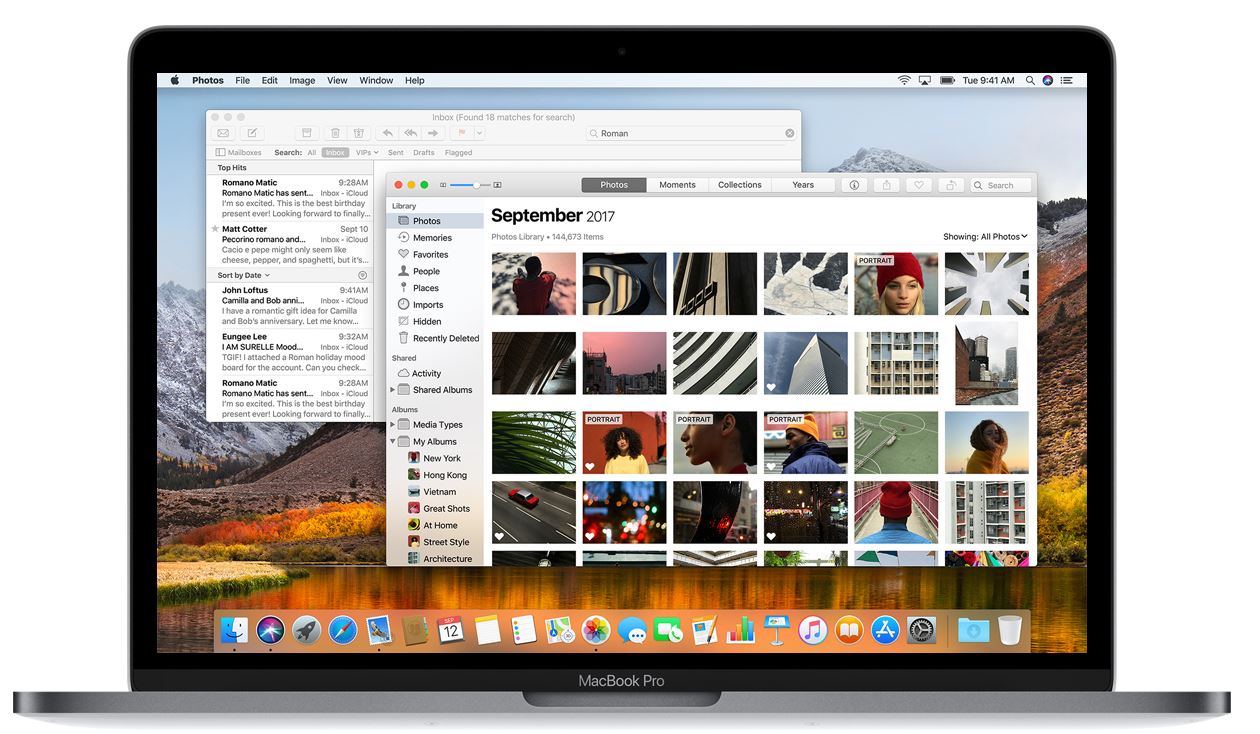
Task: Switch to the Collections tab
Action: pyautogui.click(x=740, y=185)
